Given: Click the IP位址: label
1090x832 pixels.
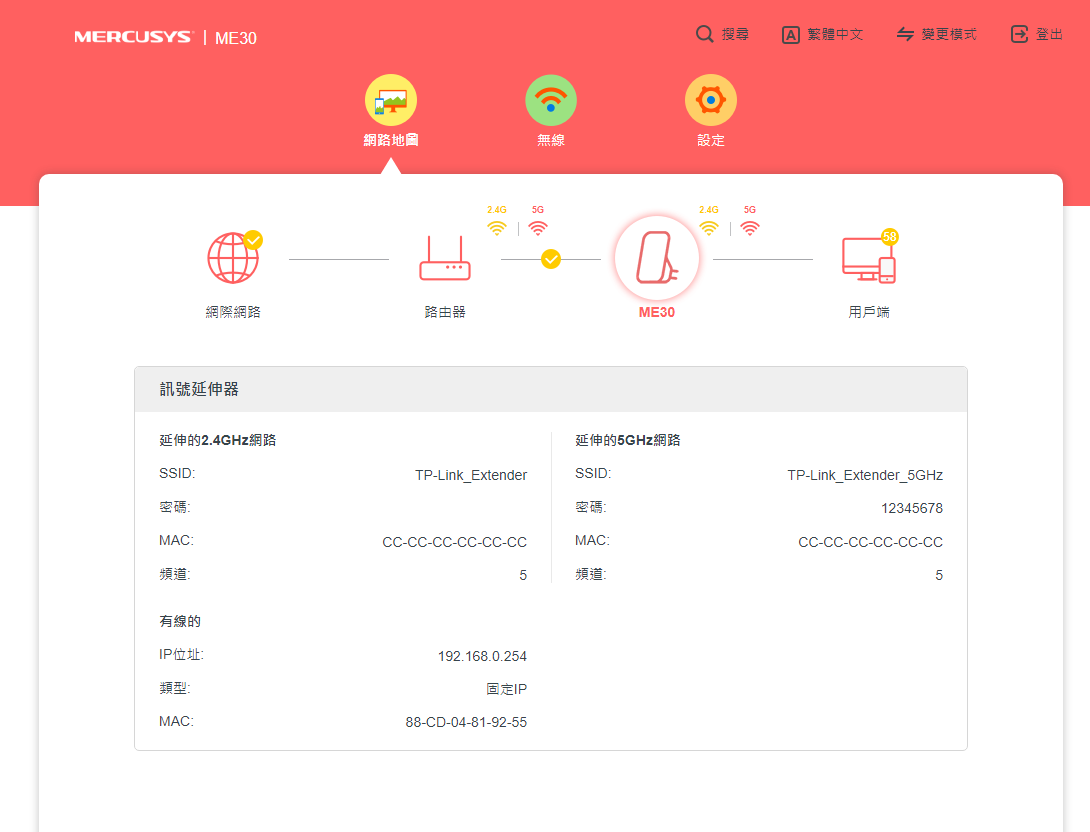Looking at the screenshot, I should 181,655.
